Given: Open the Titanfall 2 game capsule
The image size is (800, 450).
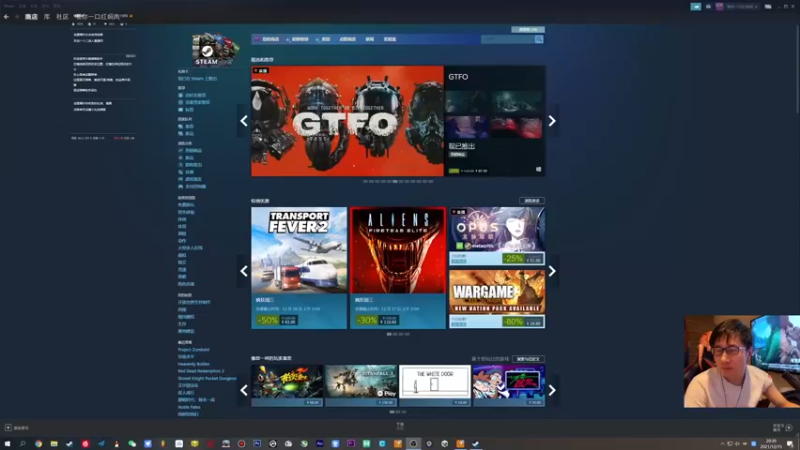Looking at the screenshot, I should pyautogui.click(x=361, y=385).
